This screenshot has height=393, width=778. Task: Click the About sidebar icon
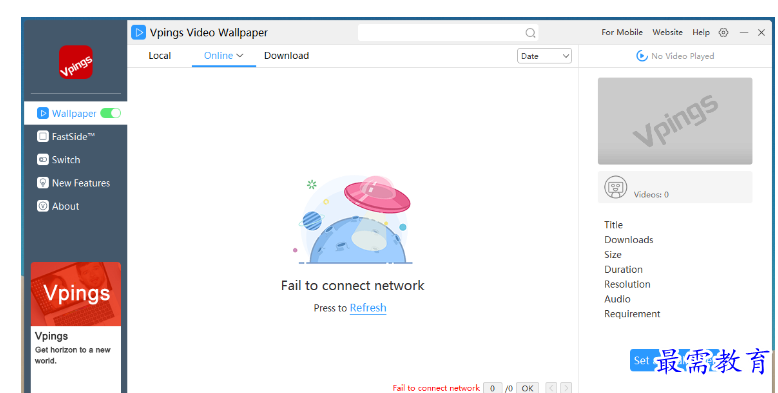point(43,206)
